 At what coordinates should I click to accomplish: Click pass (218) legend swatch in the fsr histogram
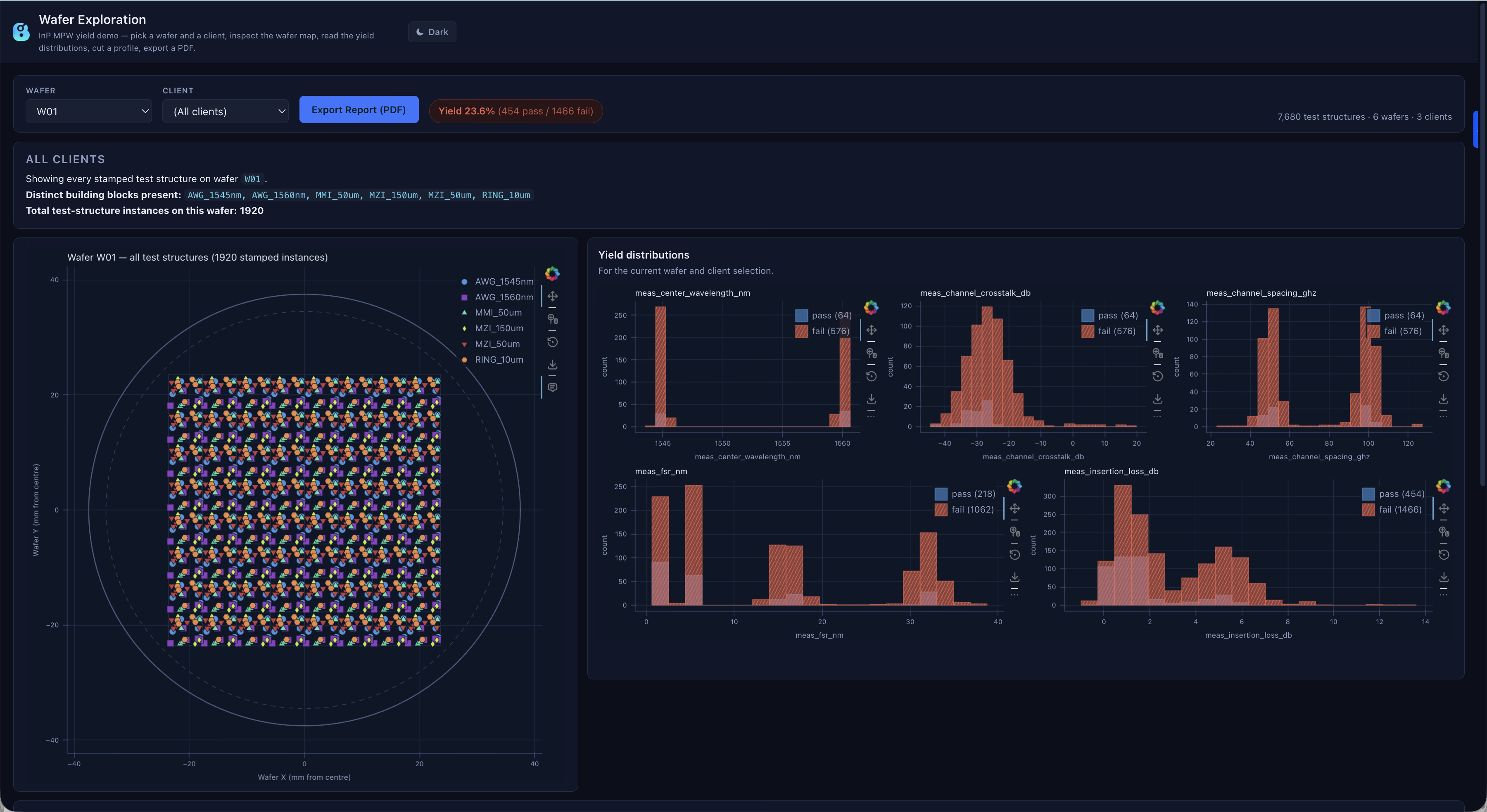(941, 494)
